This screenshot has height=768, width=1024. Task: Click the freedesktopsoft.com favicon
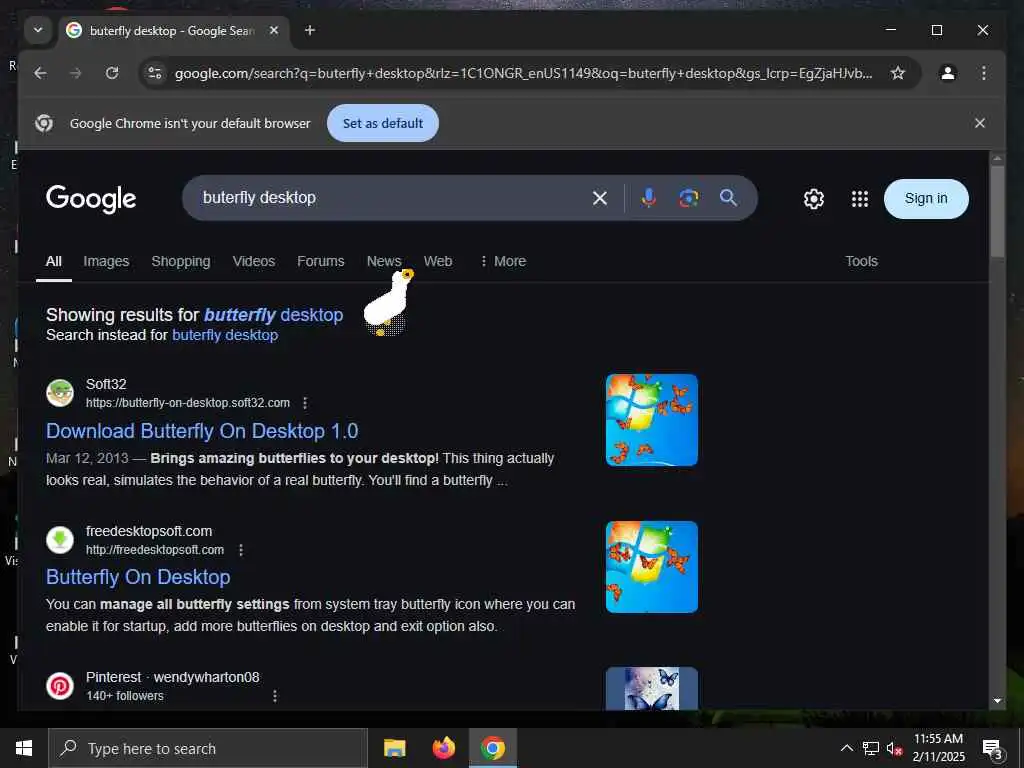click(60, 540)
